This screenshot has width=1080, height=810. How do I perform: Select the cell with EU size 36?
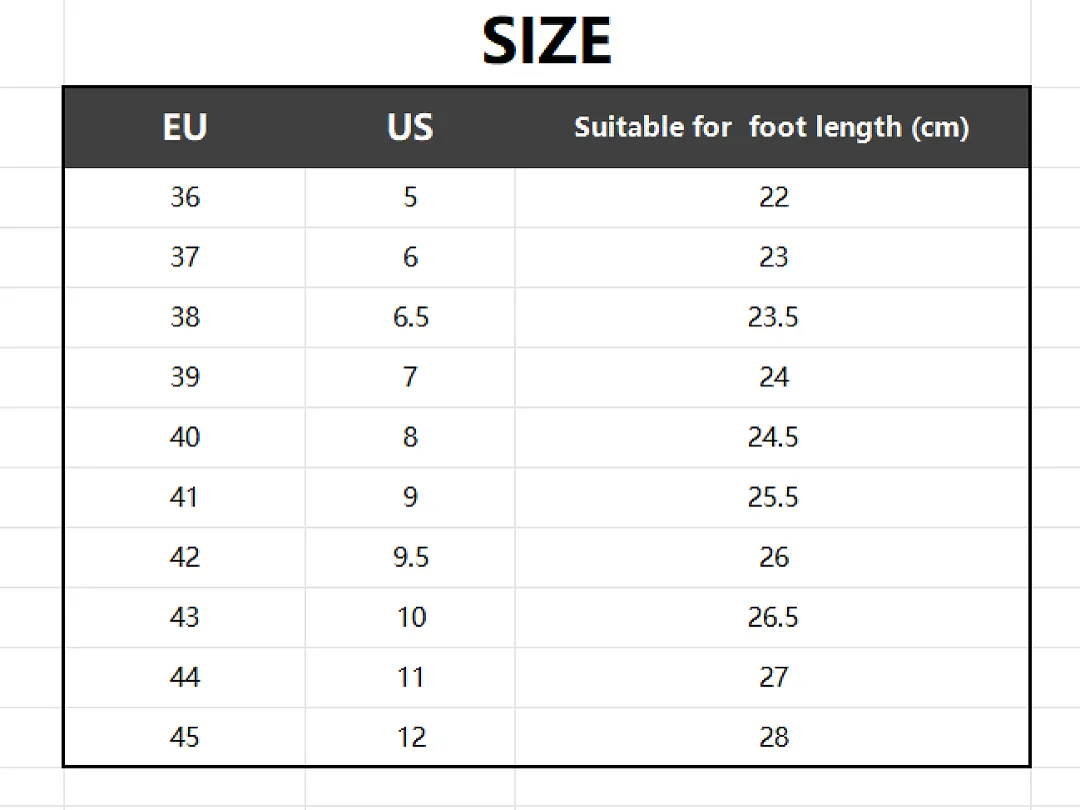coord(185,197)
